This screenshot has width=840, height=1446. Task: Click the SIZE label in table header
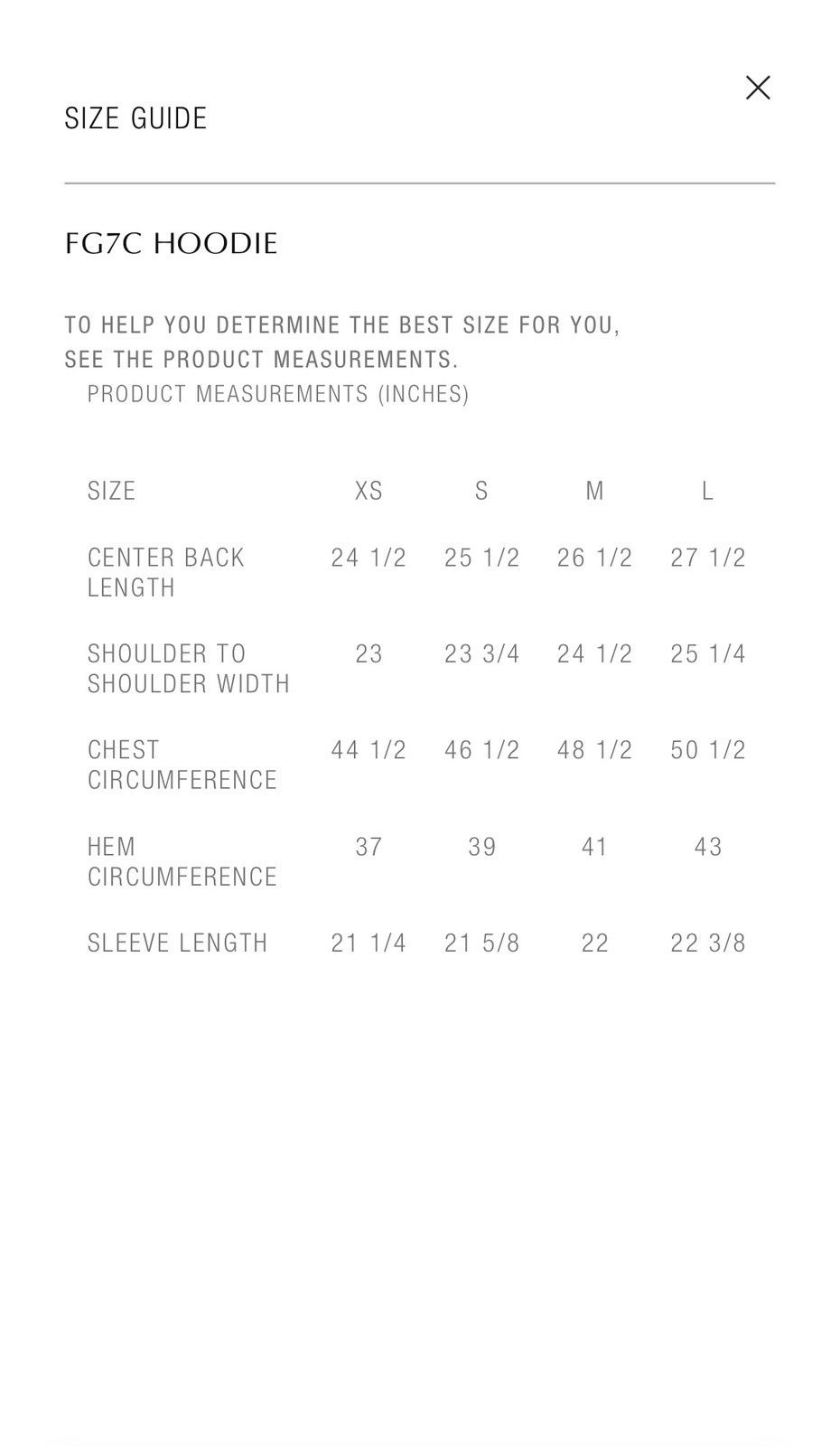click(x=112, y=491)
